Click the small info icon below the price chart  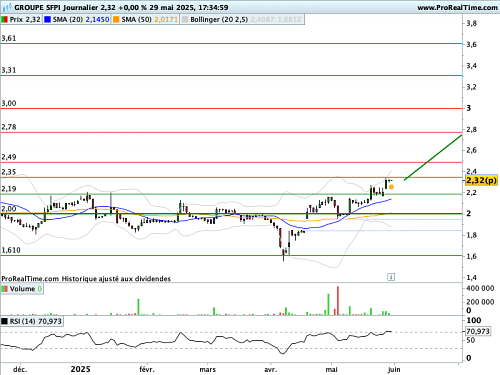pos(391,277)
